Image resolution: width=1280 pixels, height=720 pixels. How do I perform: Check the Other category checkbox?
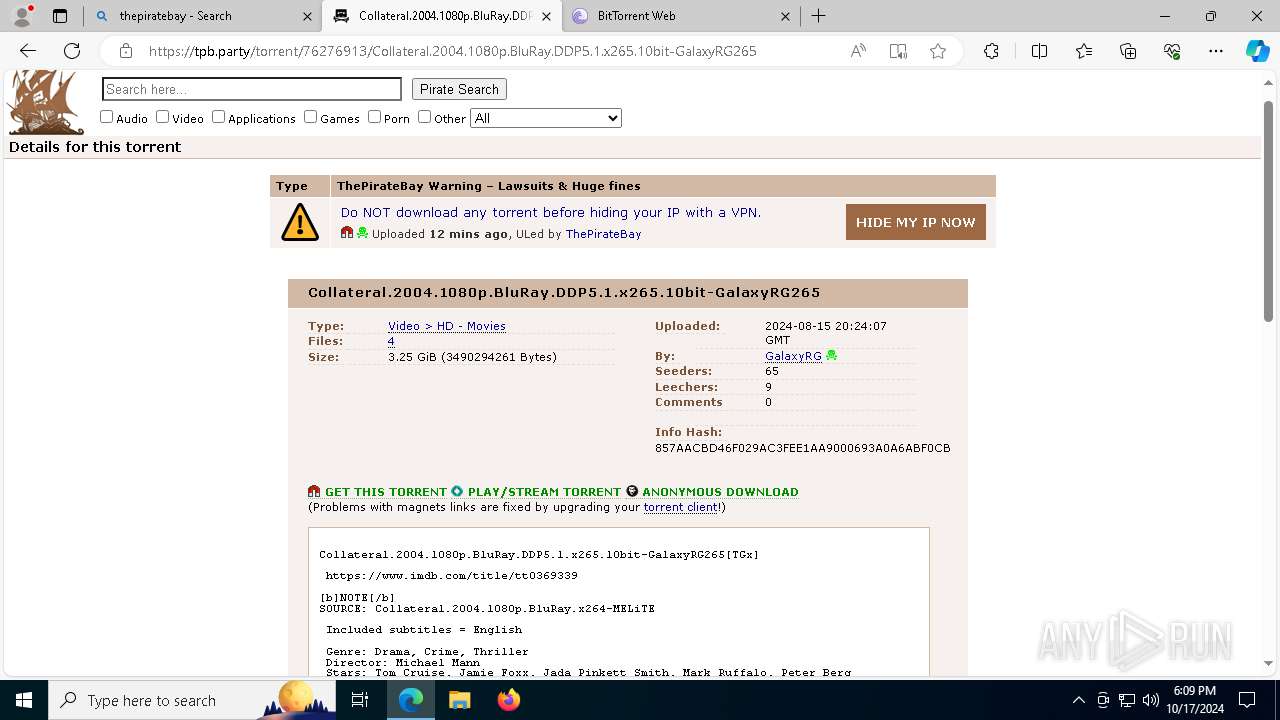pyautogui.click(x=424, y=117)
